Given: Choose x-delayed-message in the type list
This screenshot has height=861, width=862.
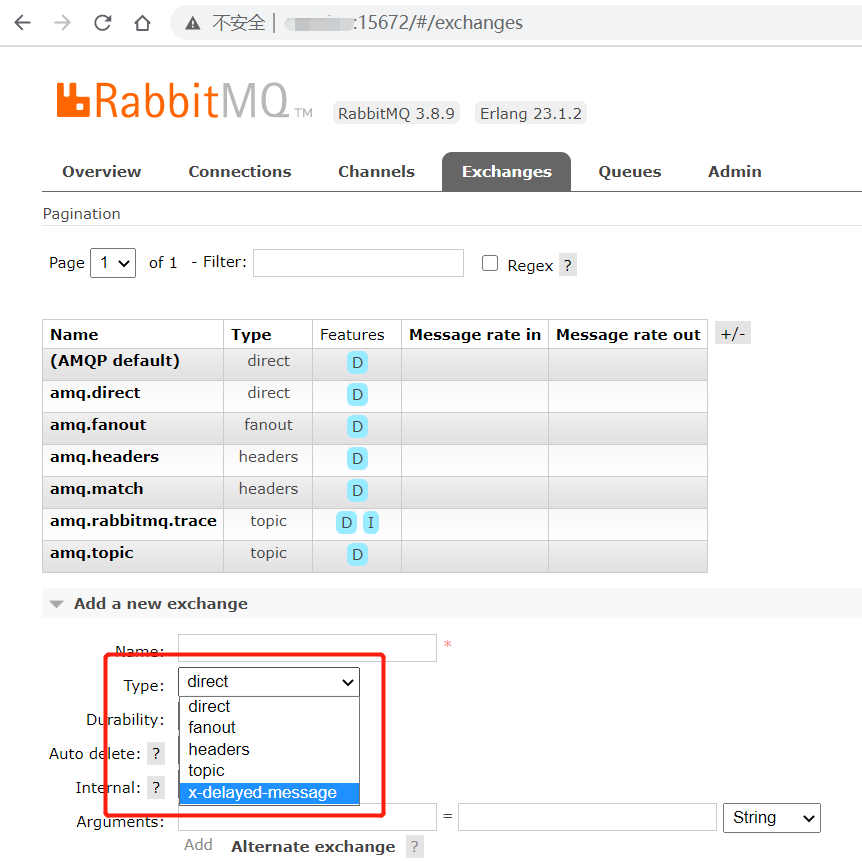Looking at the screenshot, I should [269, 792].
